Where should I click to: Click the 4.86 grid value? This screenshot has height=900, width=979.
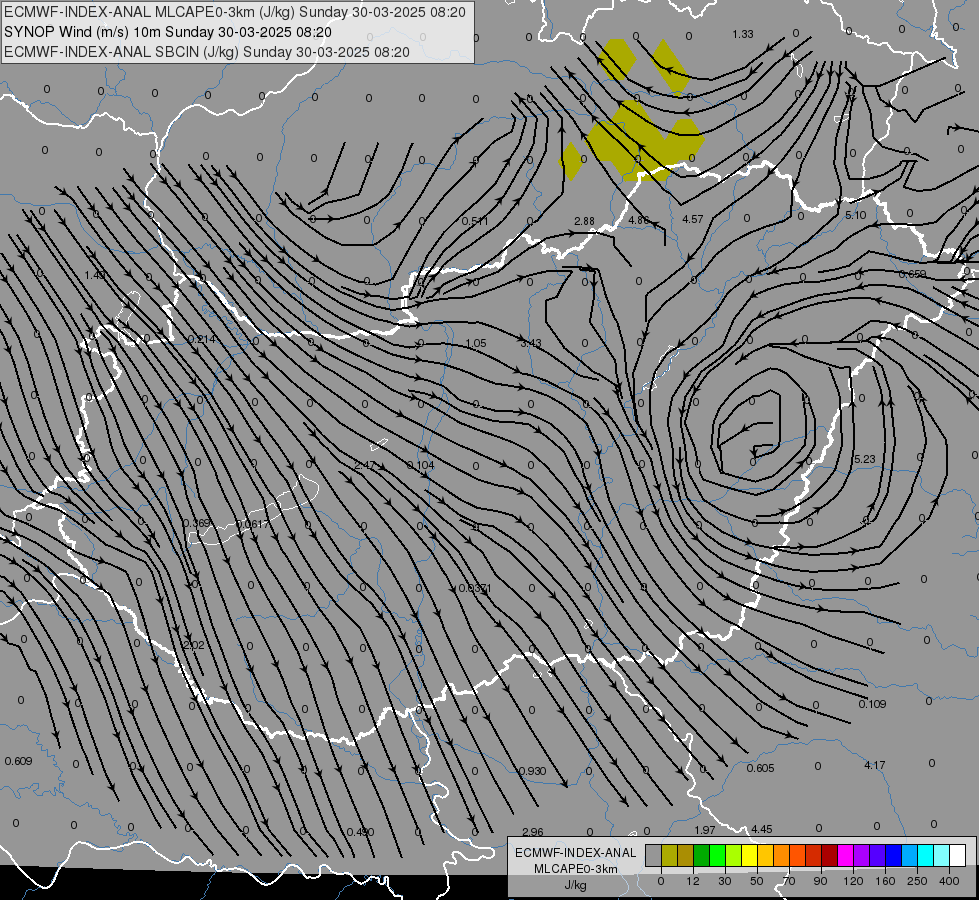tap(639, 220)
